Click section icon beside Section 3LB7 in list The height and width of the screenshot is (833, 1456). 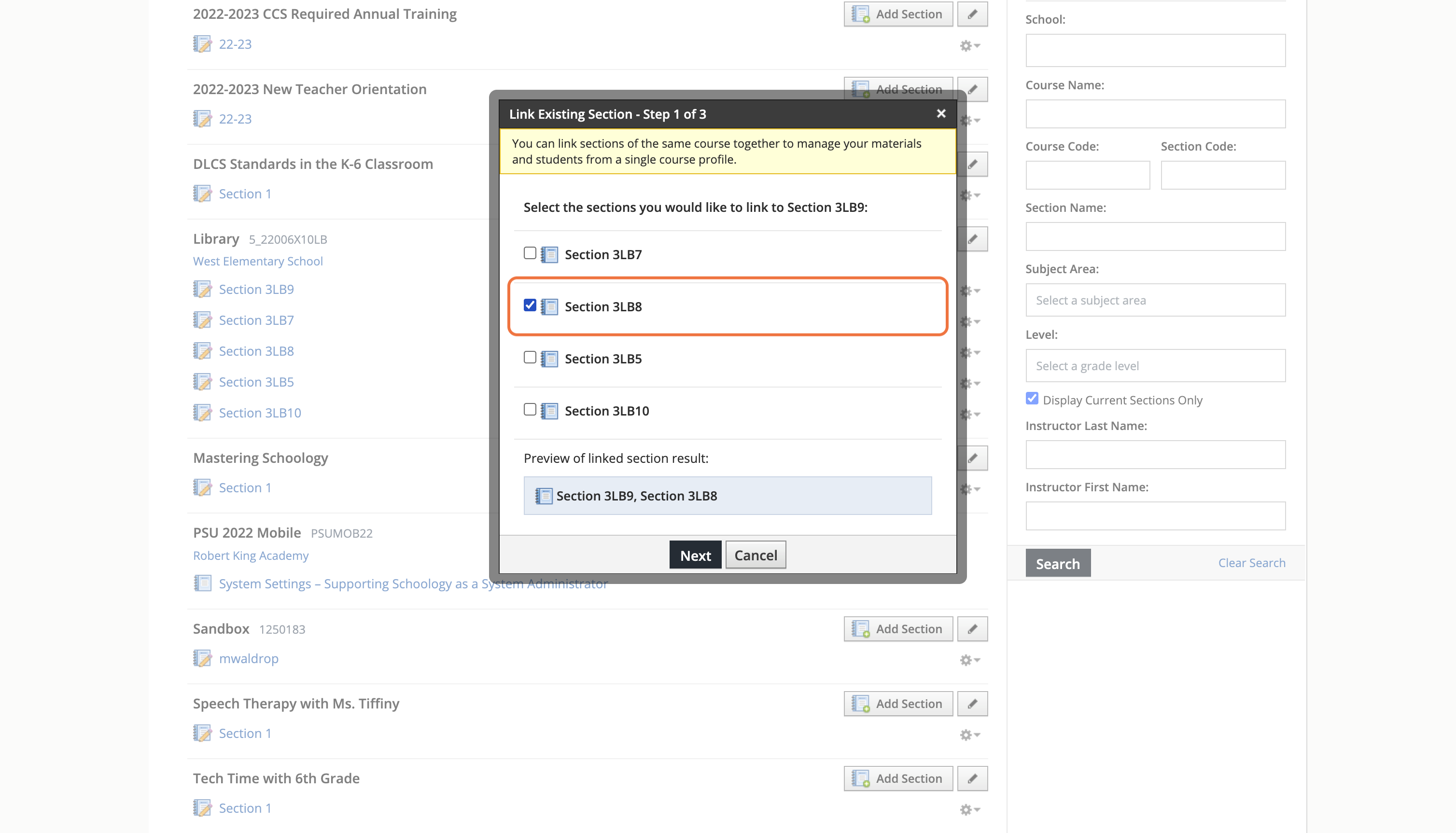202,320
